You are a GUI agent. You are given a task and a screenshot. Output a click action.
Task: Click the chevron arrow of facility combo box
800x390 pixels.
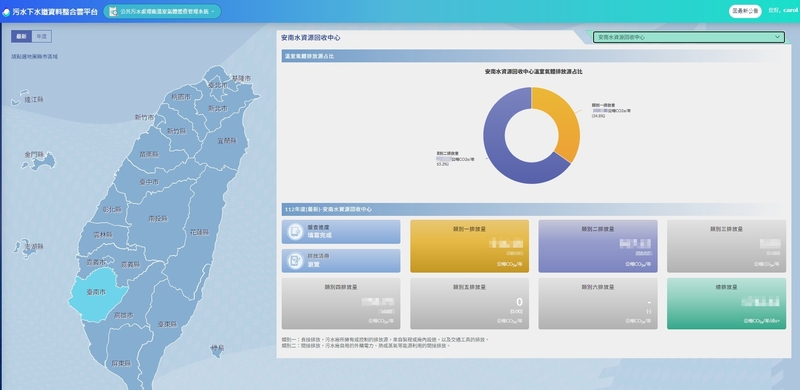point(778,37)
